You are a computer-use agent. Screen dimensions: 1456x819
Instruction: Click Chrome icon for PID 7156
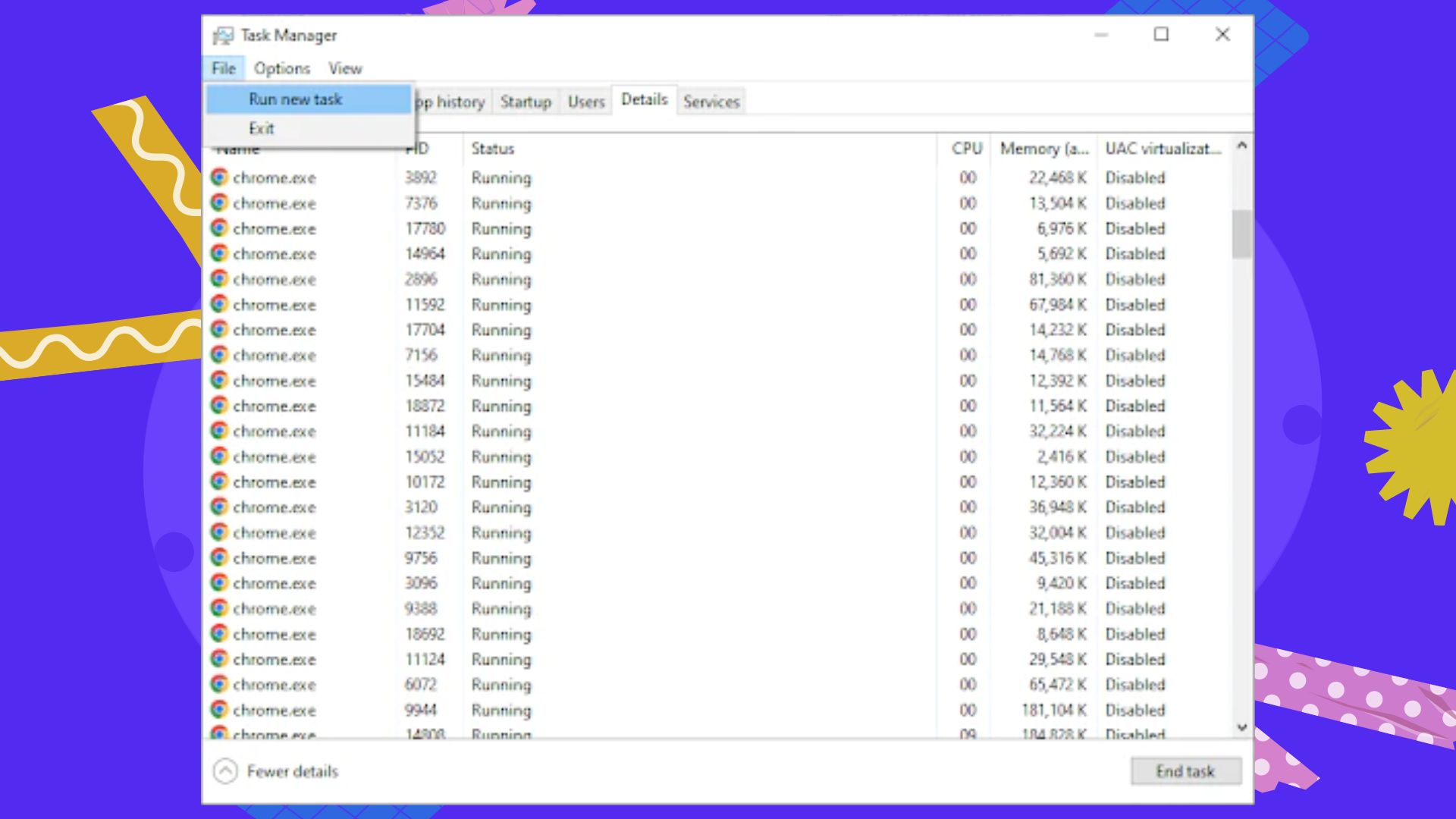[x=219, y=355]
